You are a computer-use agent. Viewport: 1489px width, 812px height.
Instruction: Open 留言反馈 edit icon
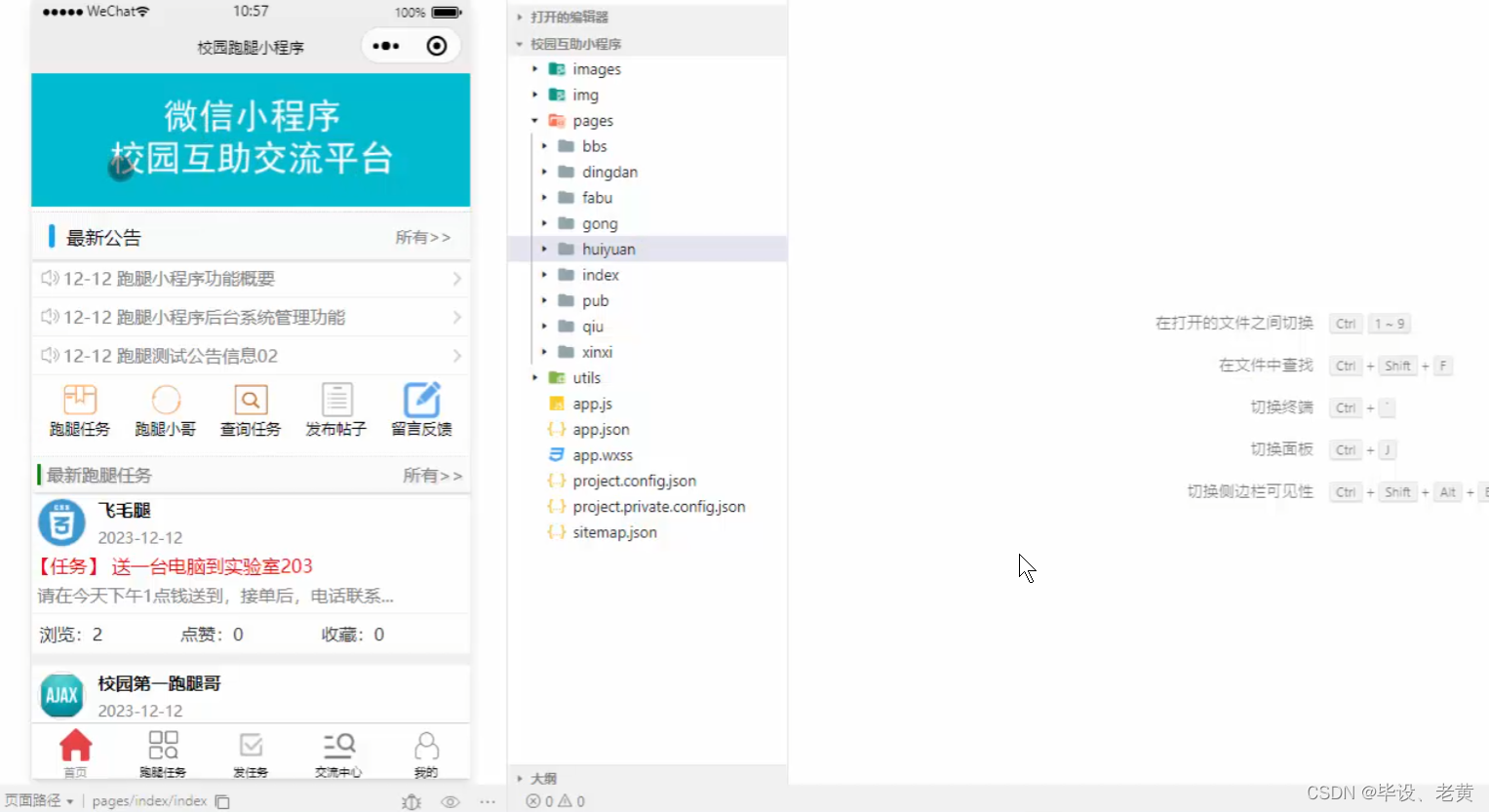pos(422,399)
